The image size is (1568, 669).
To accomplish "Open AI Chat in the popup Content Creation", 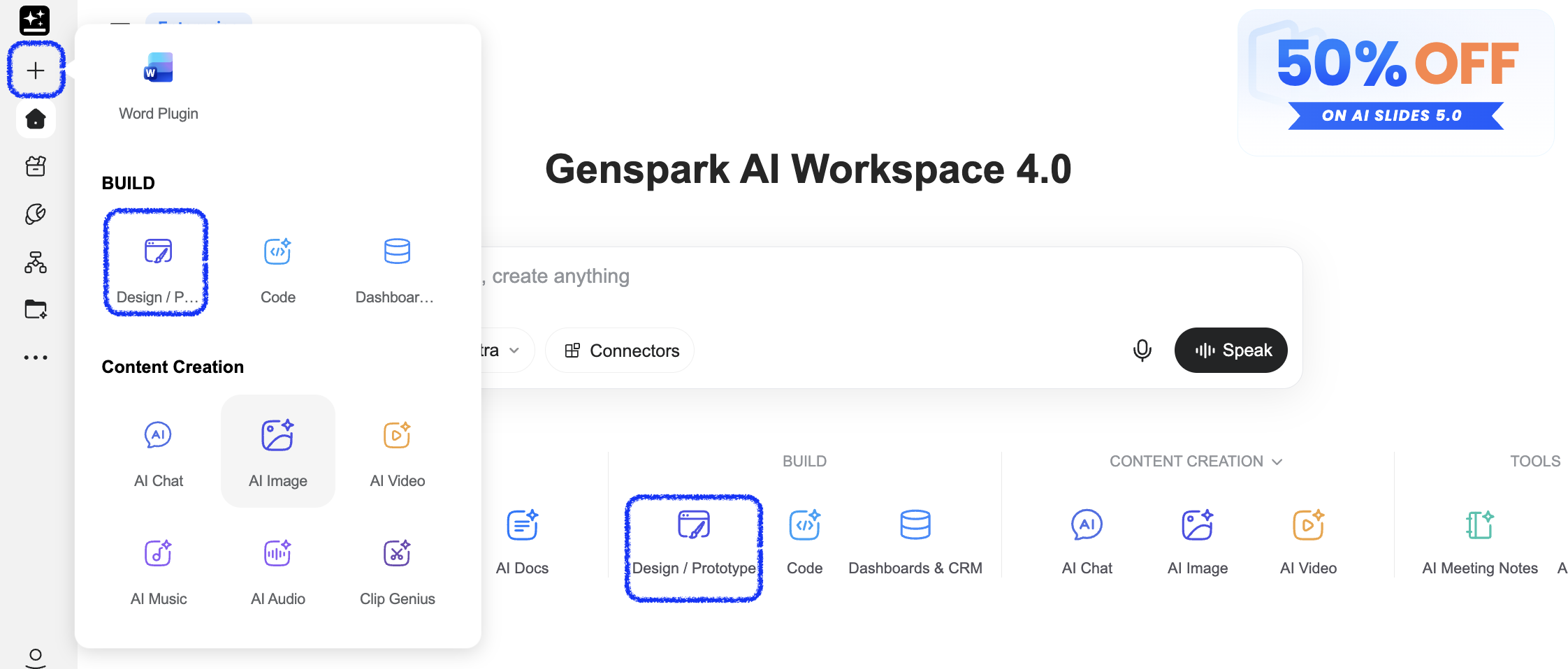I will (x=159, y=453).
